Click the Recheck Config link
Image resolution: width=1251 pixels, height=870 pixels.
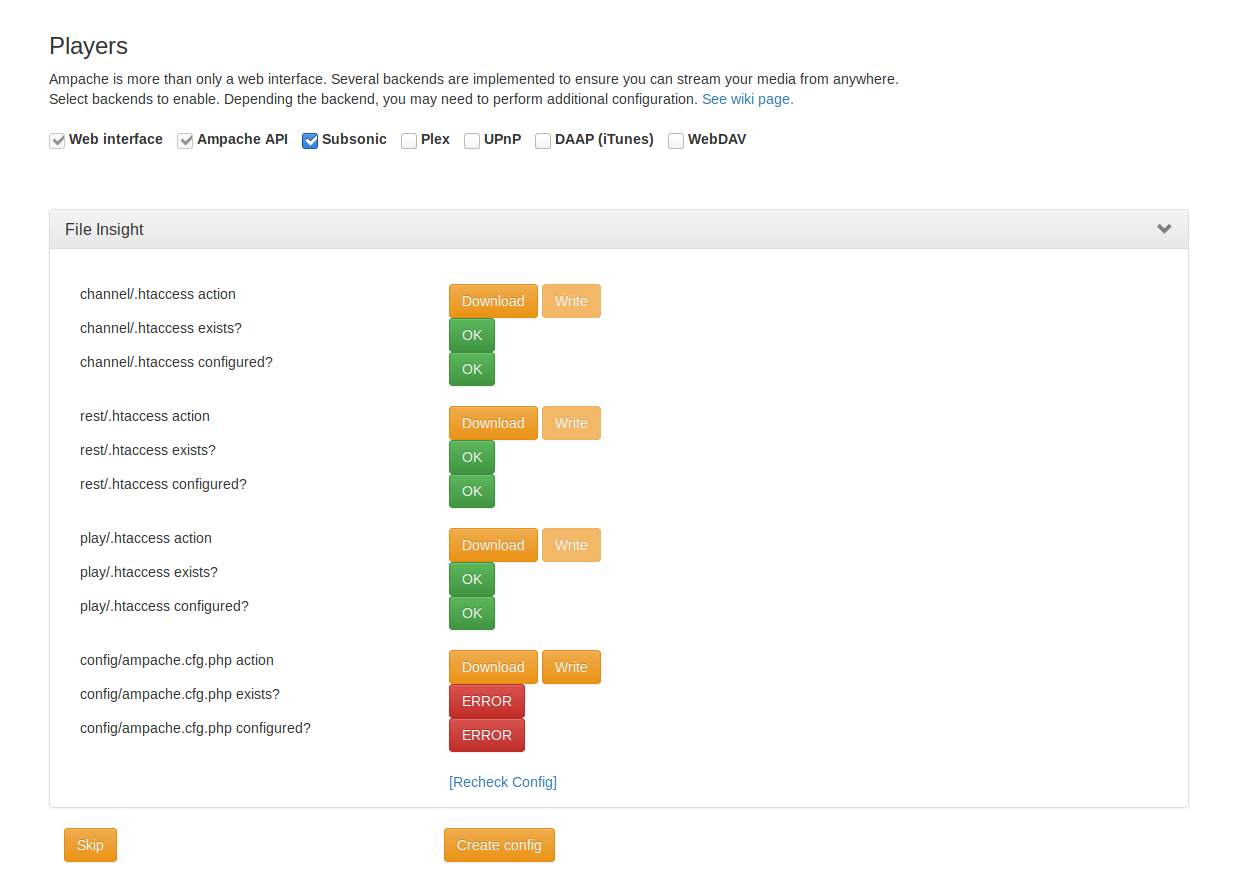503,782
